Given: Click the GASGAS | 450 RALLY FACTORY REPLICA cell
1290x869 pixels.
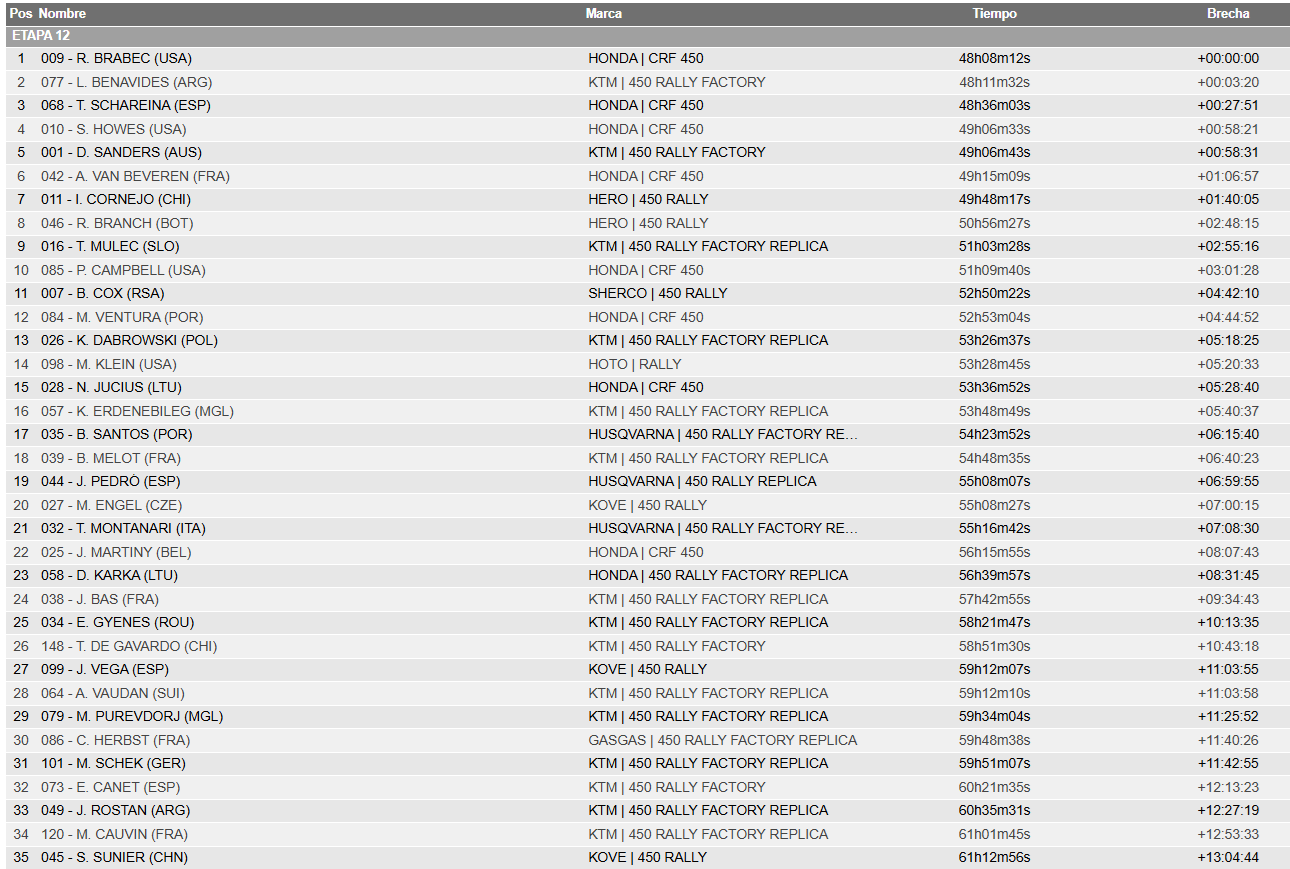Looking at the screenshot, I should (723, 740).
